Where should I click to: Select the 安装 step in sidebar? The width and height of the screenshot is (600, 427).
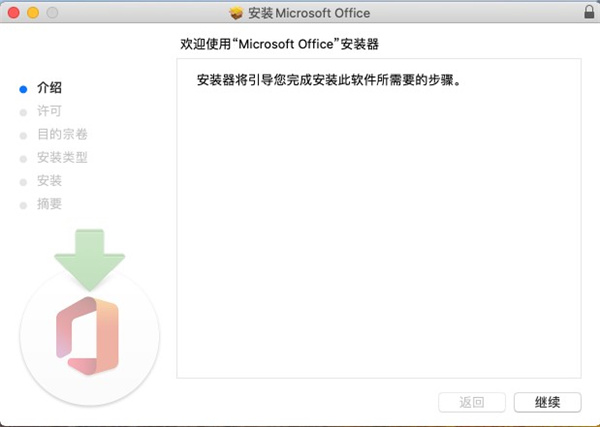49,181
